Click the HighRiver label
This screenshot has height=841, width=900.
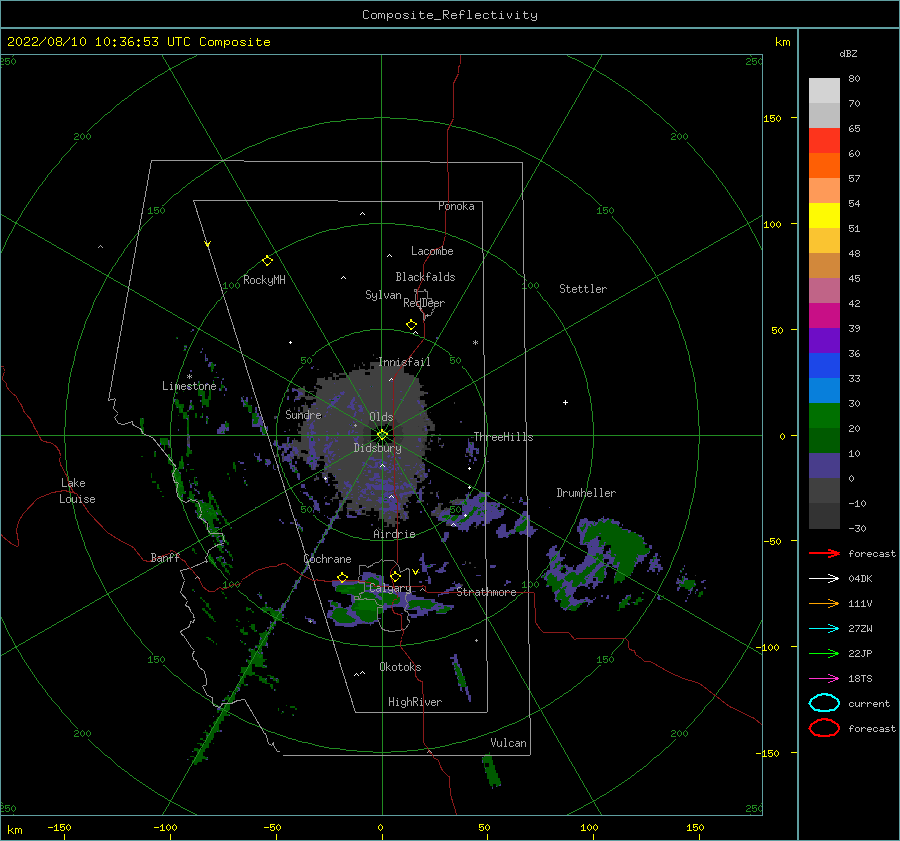point(415,702)
